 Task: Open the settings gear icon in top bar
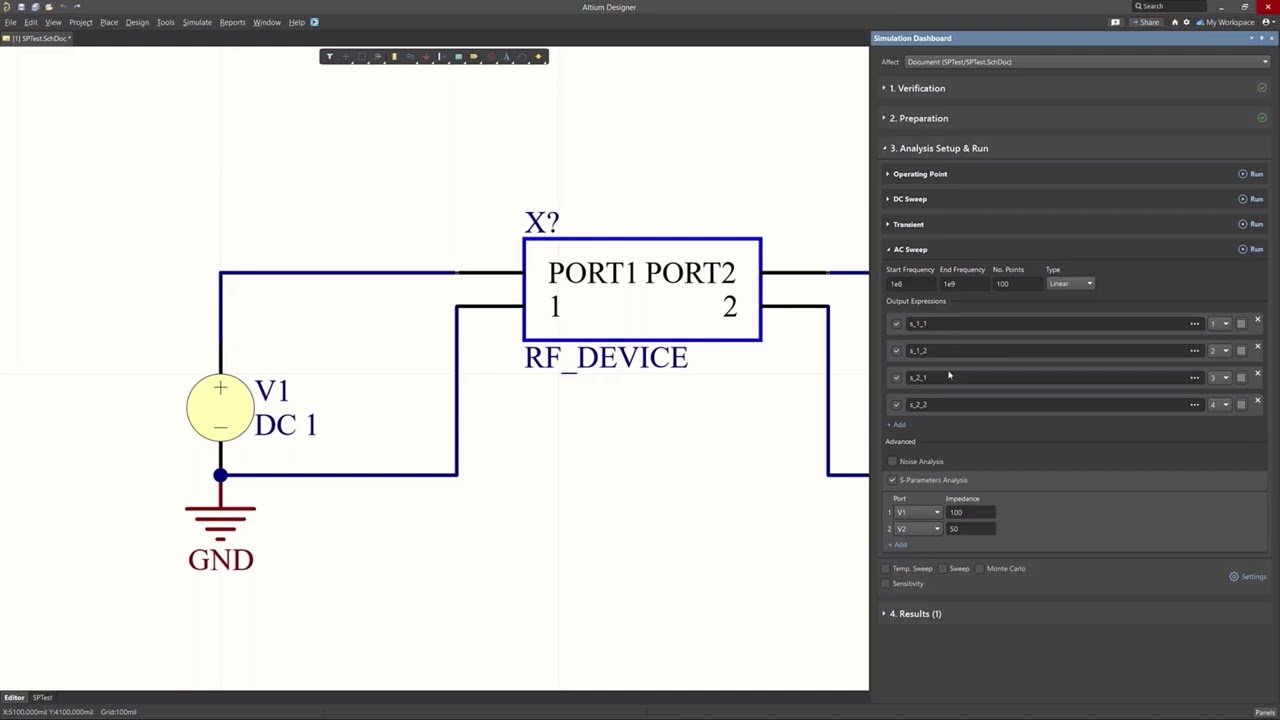1187,22
